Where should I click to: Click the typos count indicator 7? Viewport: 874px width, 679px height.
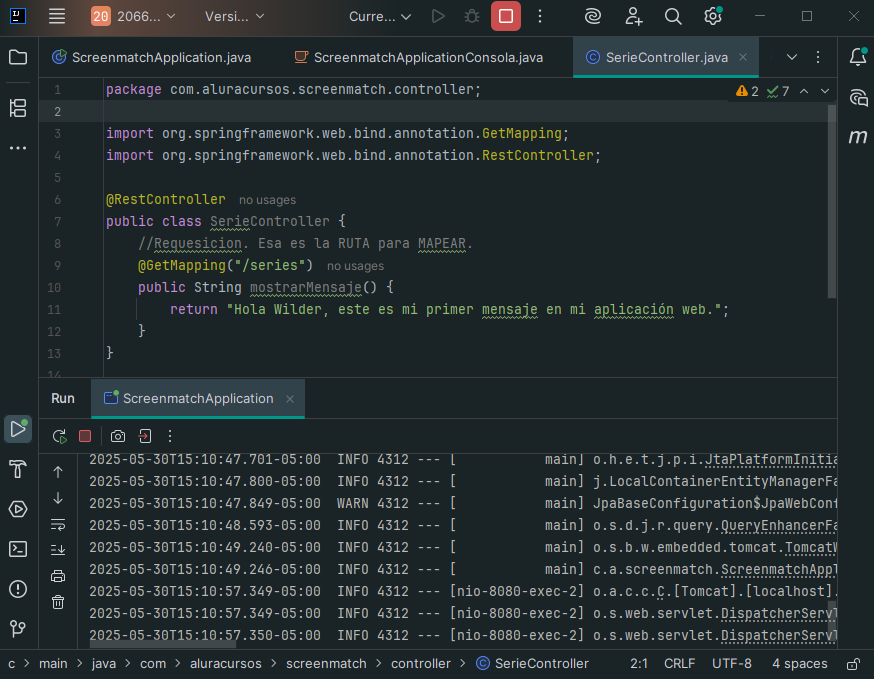pos(778,91)
